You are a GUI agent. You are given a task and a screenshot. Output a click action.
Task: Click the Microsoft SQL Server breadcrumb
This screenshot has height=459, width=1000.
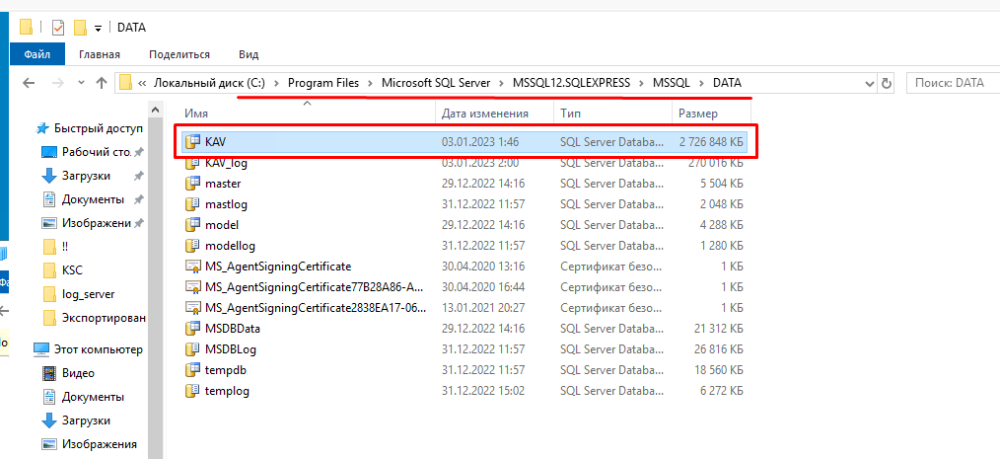pos(436,83)
